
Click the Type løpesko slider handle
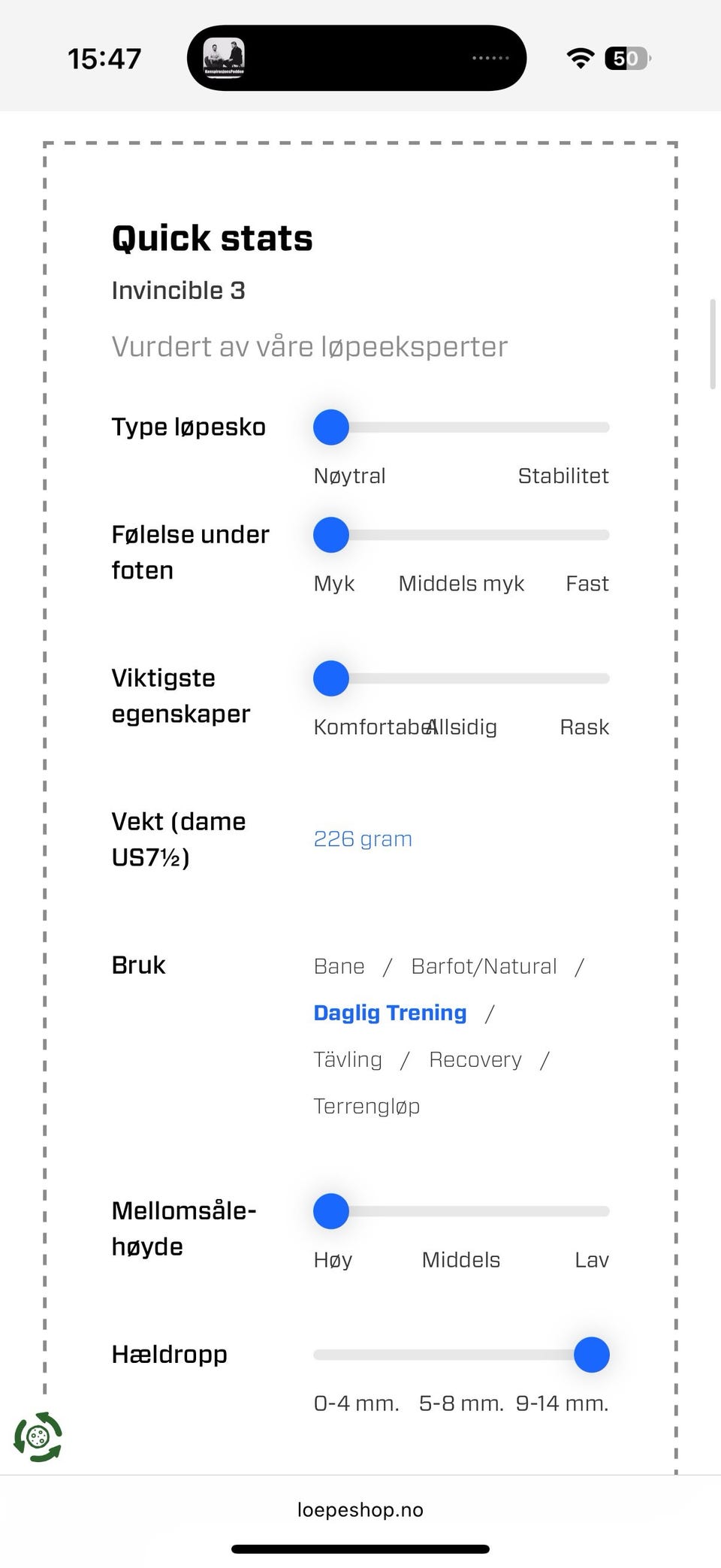tap(331, 427)
